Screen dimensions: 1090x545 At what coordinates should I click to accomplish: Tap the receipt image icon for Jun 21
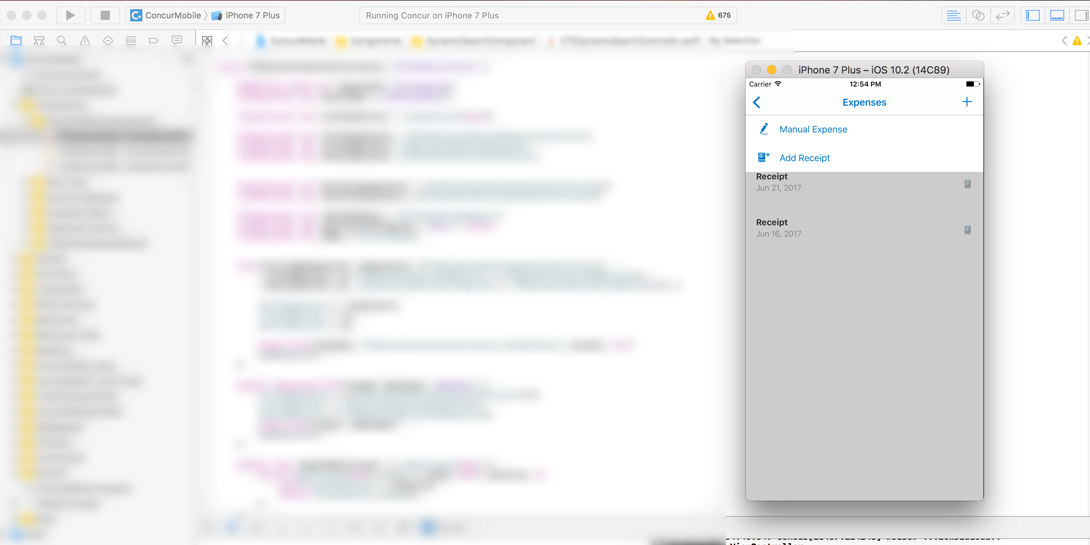(968, 184)
